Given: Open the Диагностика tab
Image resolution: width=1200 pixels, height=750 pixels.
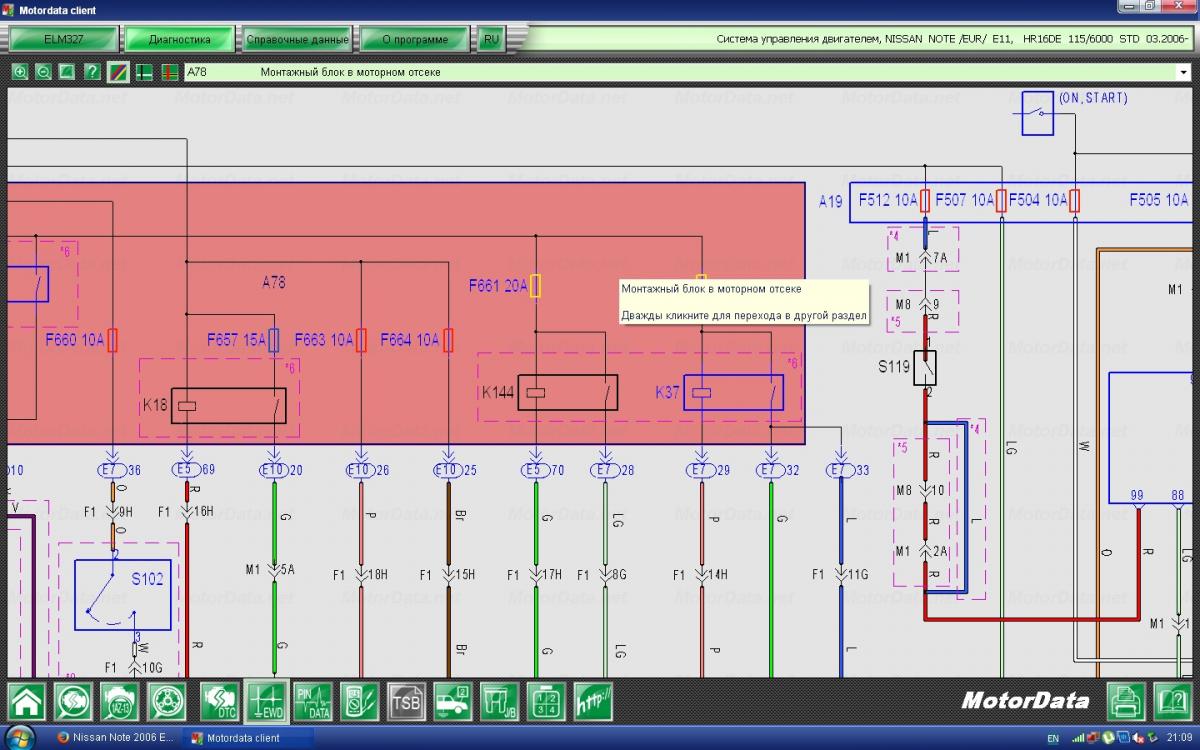Looking at the screenshot, I should 180,40.
